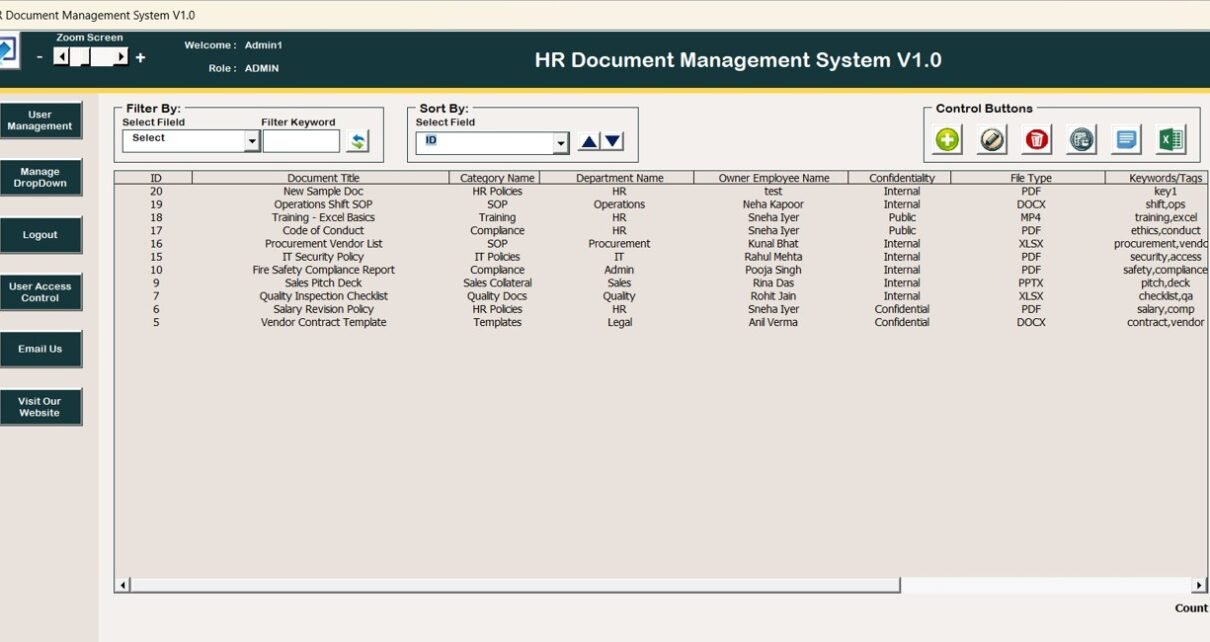Click the dark round report icon in Control Buttons
The height and width of the screenshot is (642, 1210).
click(1082, 141)
